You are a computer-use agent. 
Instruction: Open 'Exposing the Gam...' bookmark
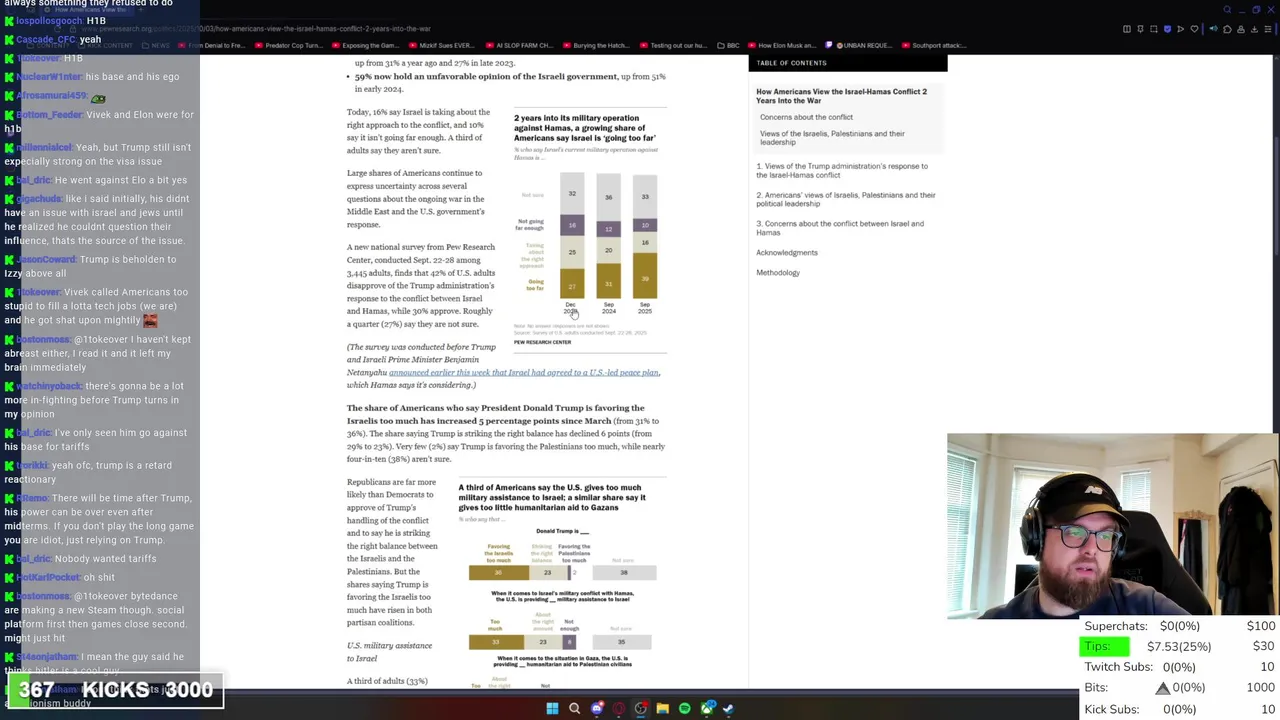(366, 45)
